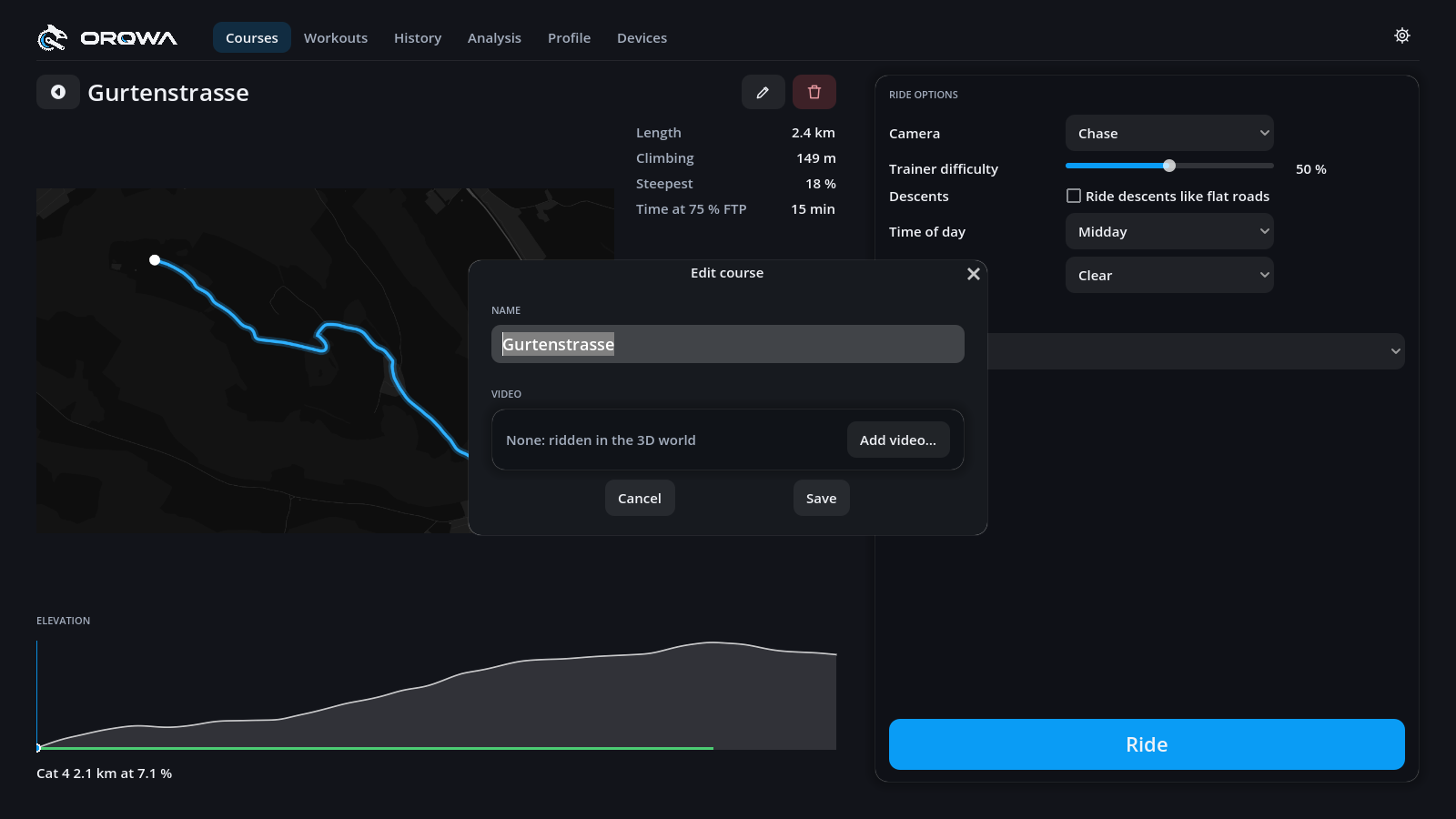Click the 'None: ridden in the 3D world' text

point(601,440)
